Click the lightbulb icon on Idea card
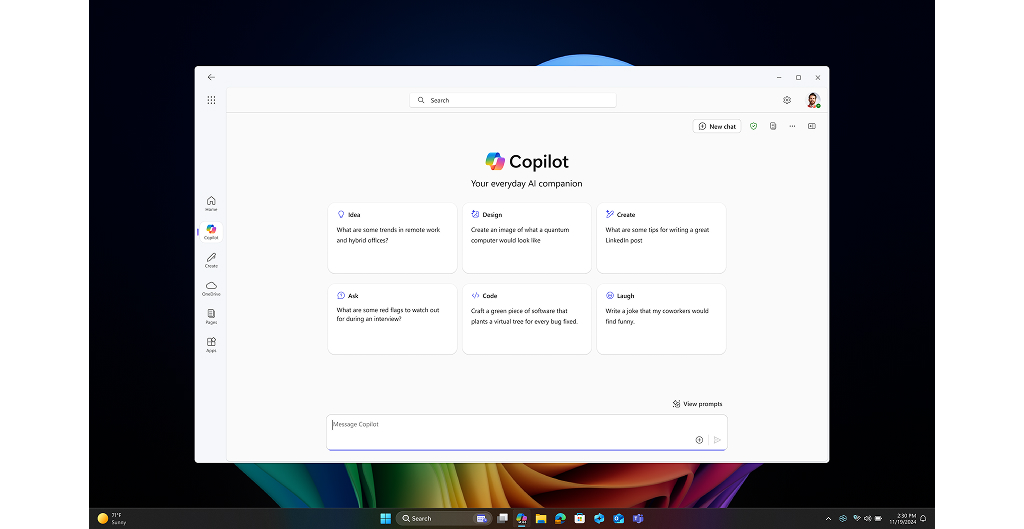The width and height of the screenshot is (1024, 529). tap(341, 214)
